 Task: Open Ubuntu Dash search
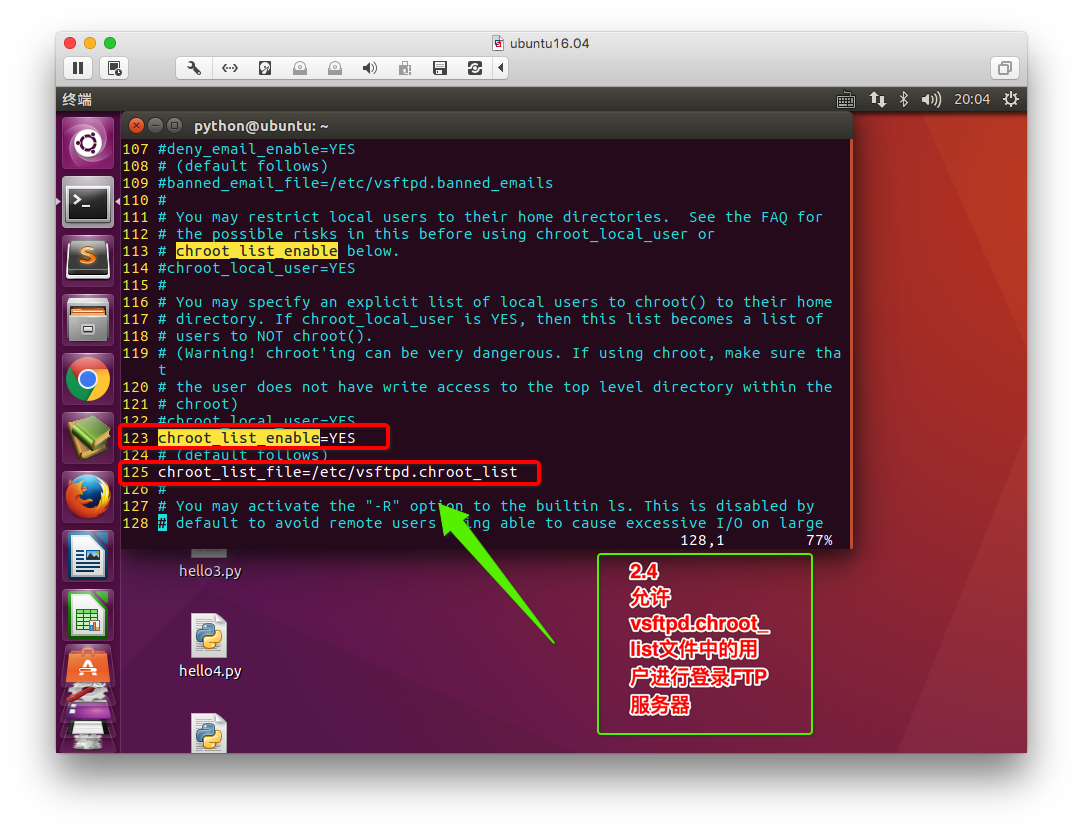(88, 144)
